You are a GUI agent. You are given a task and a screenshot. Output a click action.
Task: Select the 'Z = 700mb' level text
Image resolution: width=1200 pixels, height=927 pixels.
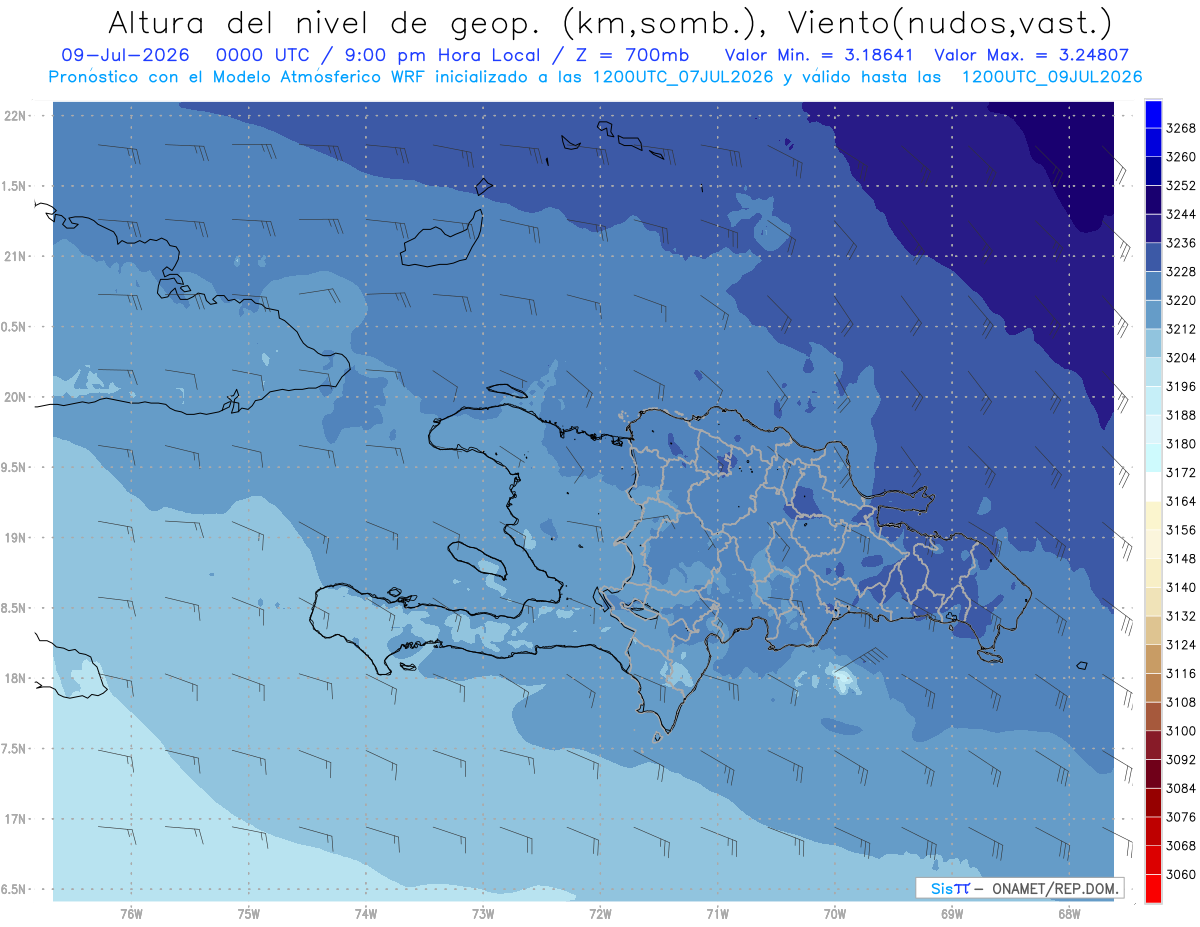click(x=630, y=55)
